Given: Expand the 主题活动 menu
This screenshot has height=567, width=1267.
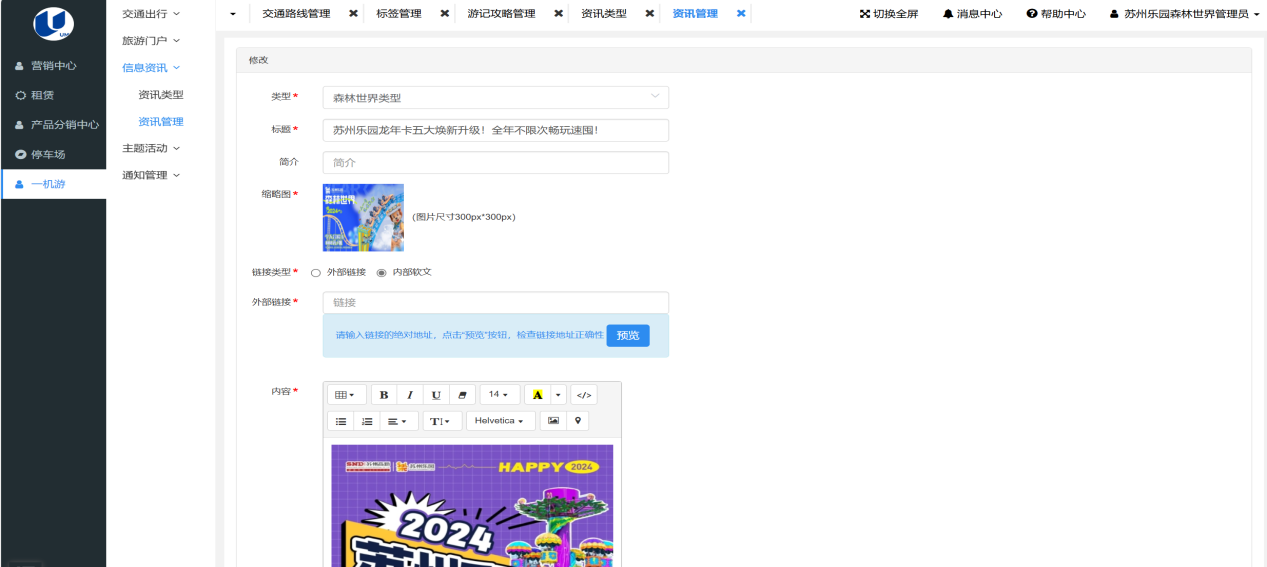Looking at the screenshot, I should (151, 148).
